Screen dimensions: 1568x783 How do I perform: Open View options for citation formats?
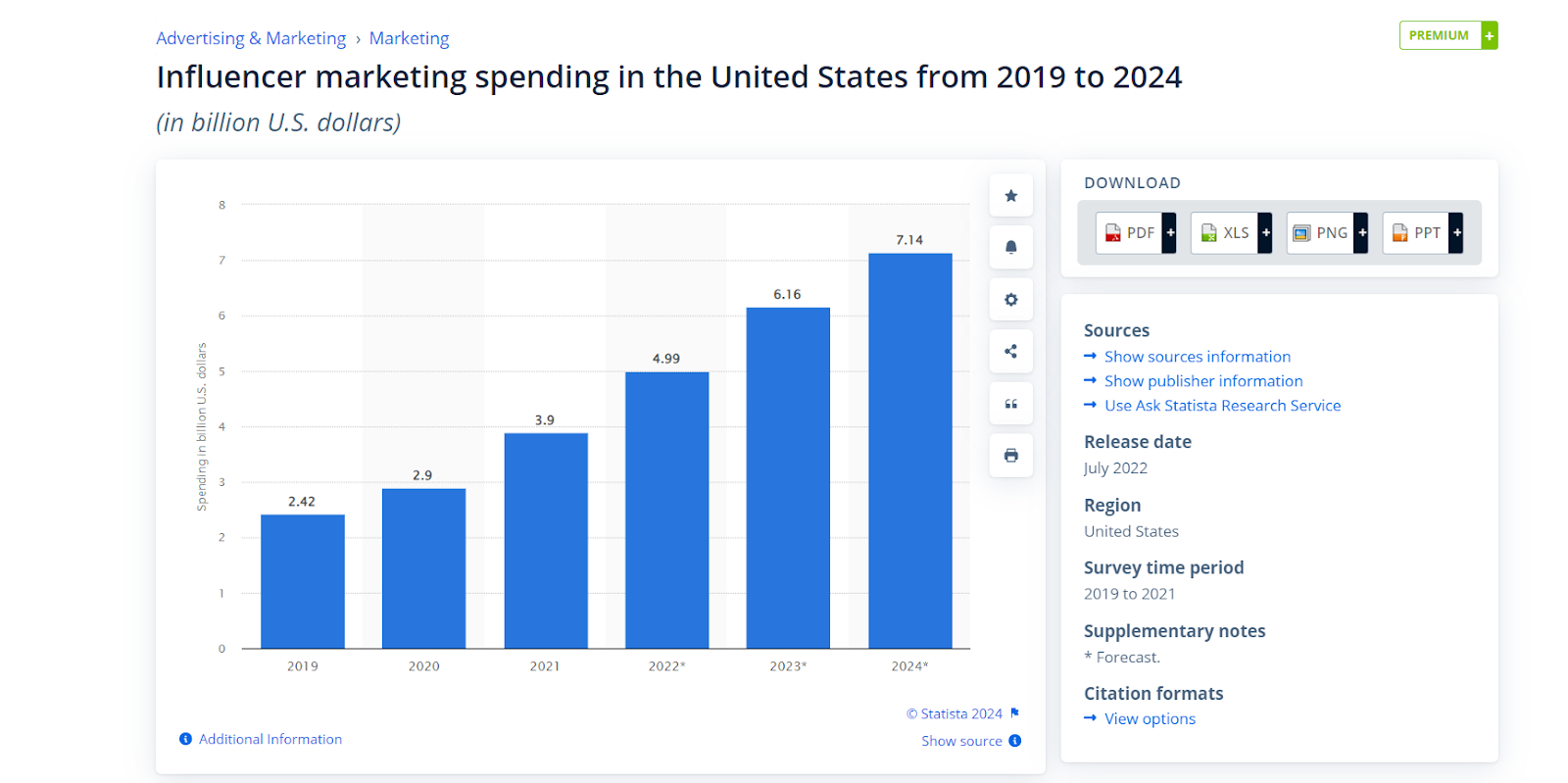[1150, 718]
